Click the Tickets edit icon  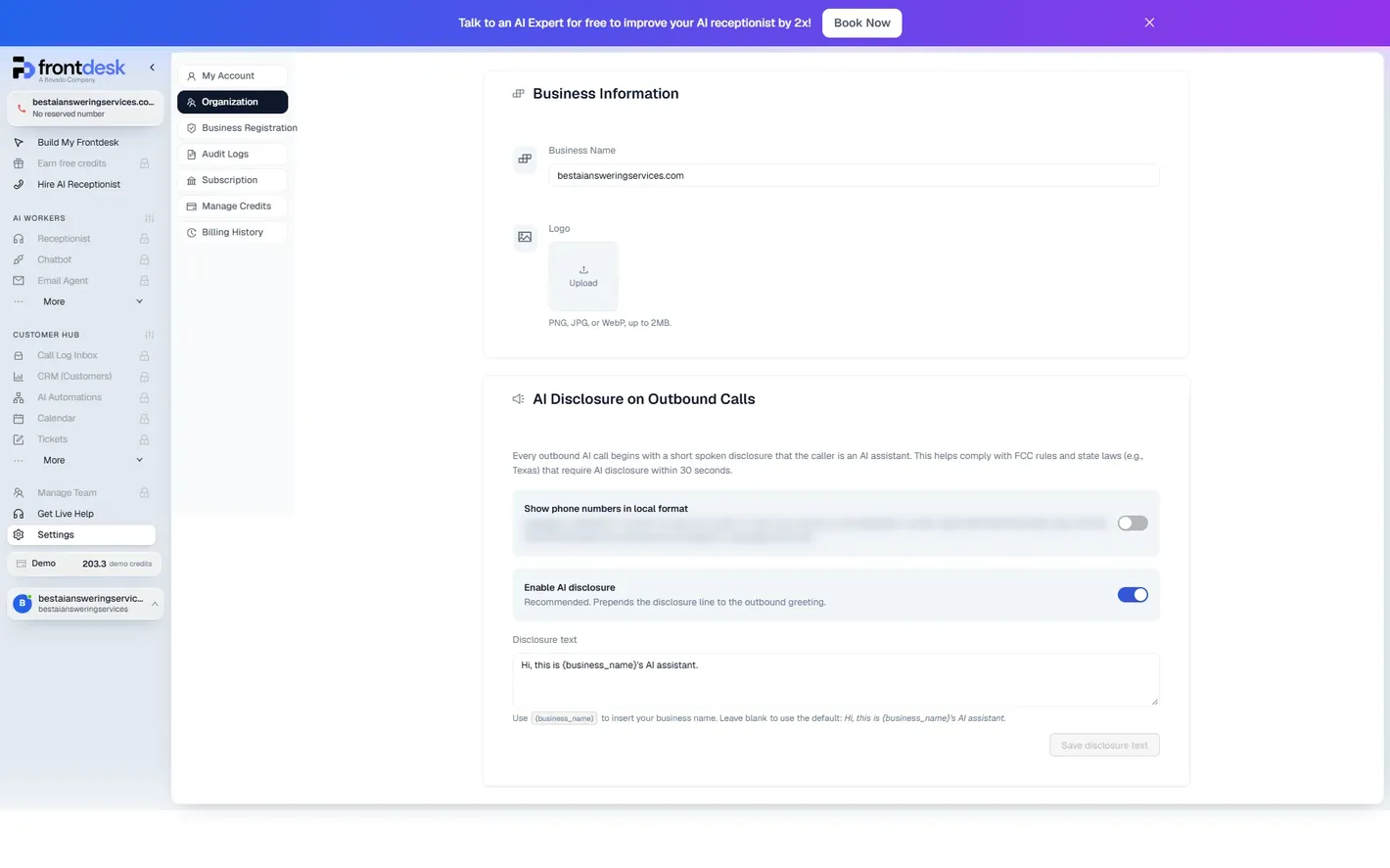[x=19, y=440]
